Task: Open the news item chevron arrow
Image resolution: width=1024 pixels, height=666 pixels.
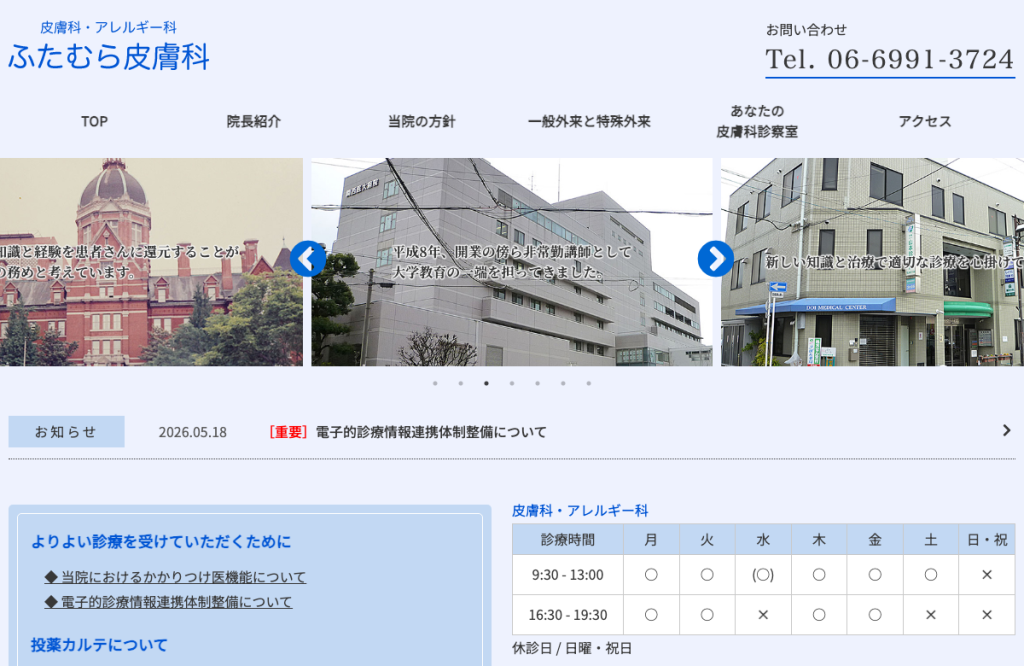Action: (x=1006, y=430)
